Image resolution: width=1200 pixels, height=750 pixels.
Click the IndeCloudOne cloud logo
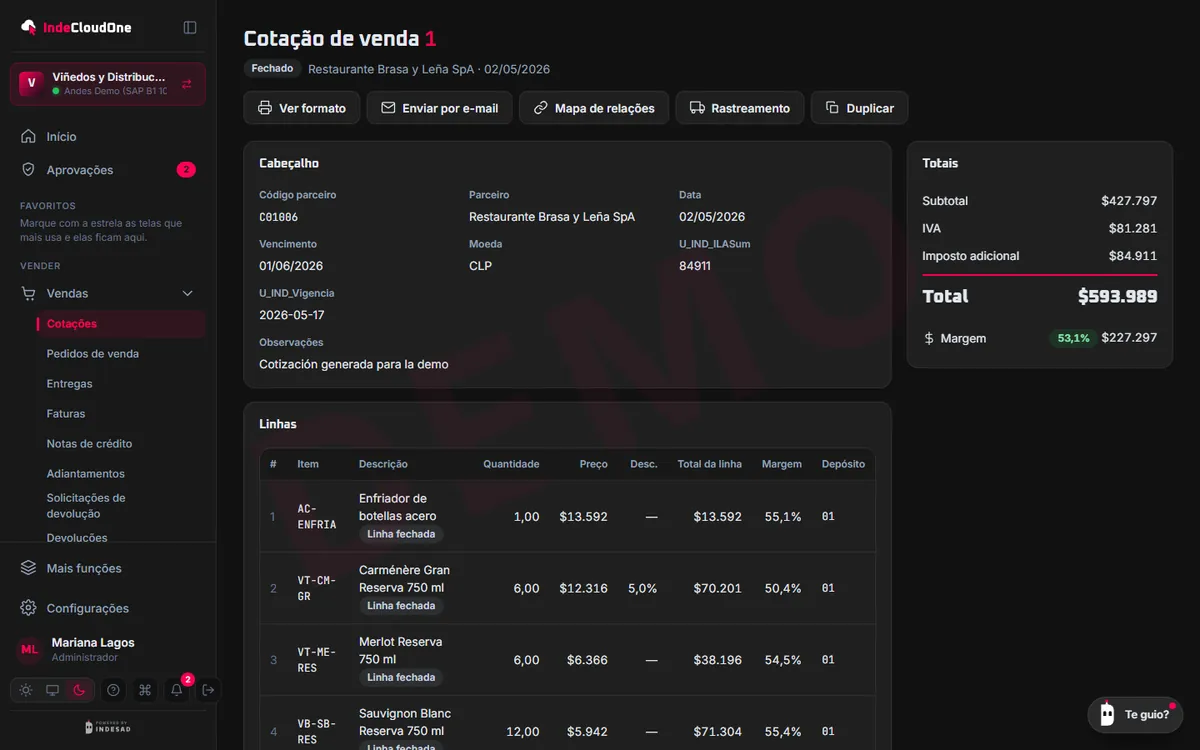29,27
